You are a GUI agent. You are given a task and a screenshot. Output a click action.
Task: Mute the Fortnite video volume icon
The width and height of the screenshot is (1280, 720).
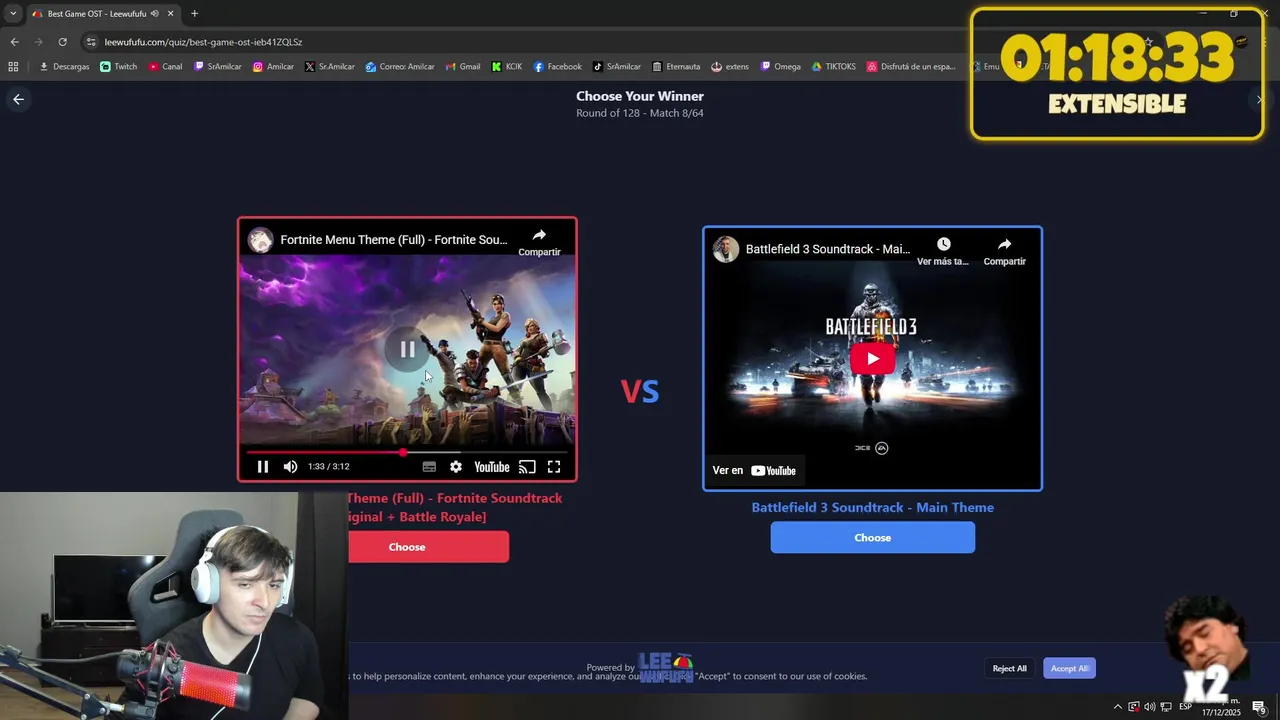click(x=290, y=467)
